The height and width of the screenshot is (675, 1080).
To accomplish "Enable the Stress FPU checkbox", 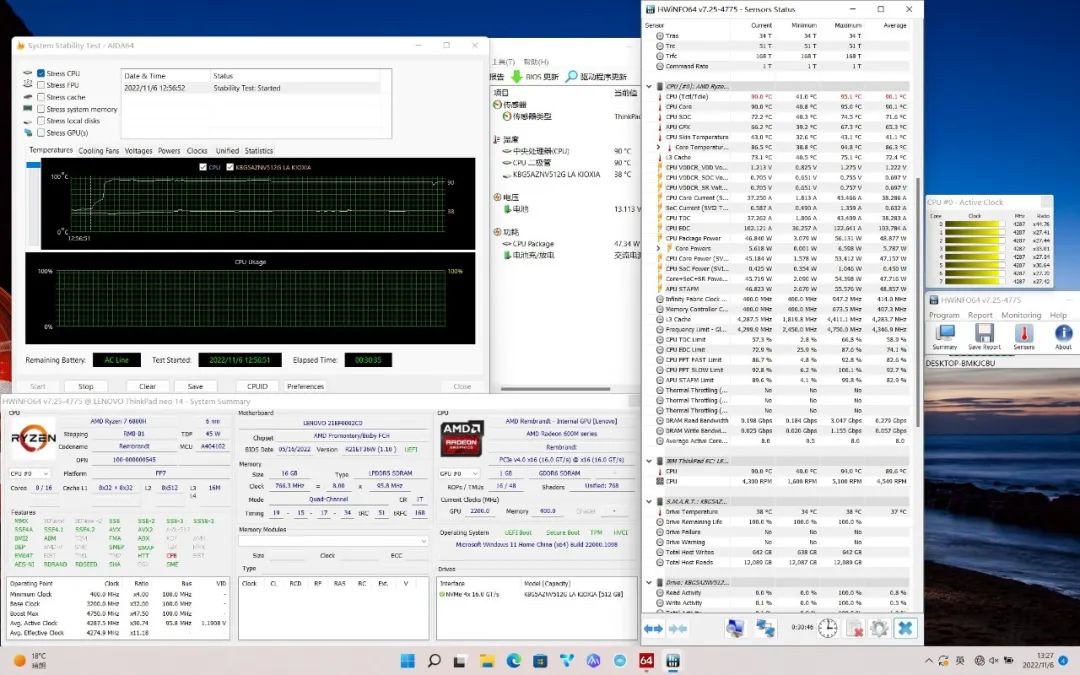I will coord(41,86).
